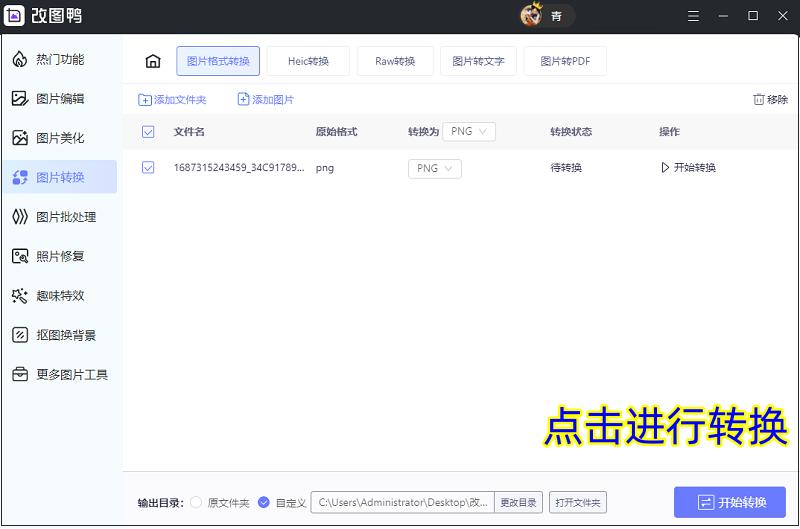800x529 pixels.
Task: Select the 原文件夹 output radio button
Action: [195, 502]
